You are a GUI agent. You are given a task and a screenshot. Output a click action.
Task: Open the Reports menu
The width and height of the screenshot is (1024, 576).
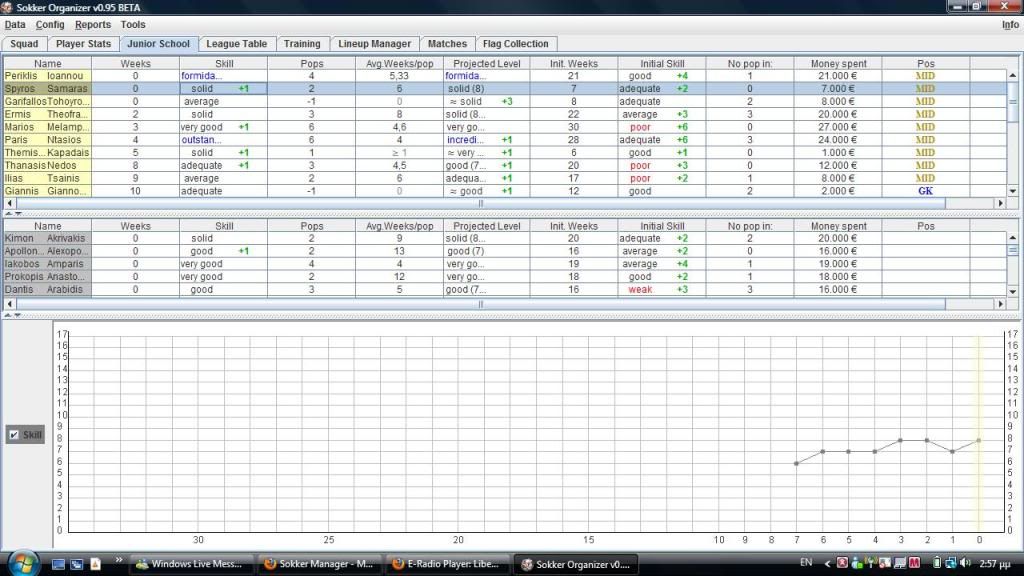(x=93, y=24)
